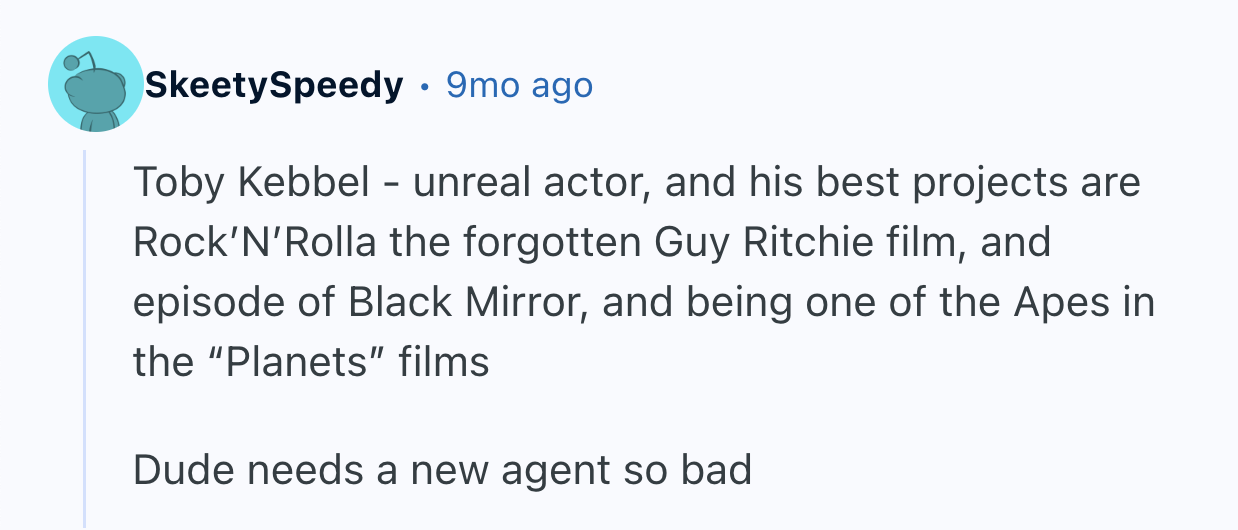Click the word "films" after "Planets"
The image size is (1238, 530).
click(x=444, y=362)
